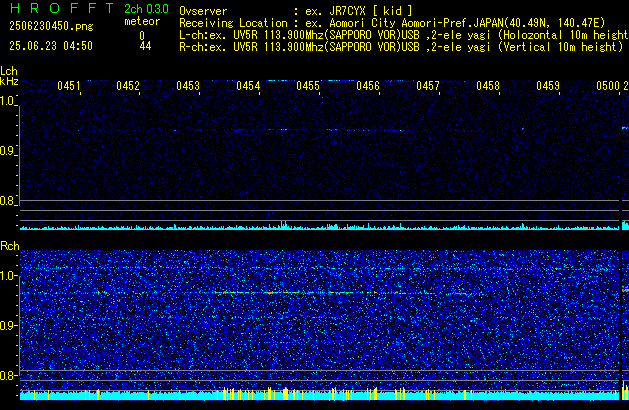Image resolution: width=629 pixels, height=410 pixels.
Task: Select the filename 2506230450.png
Action: 51,26
